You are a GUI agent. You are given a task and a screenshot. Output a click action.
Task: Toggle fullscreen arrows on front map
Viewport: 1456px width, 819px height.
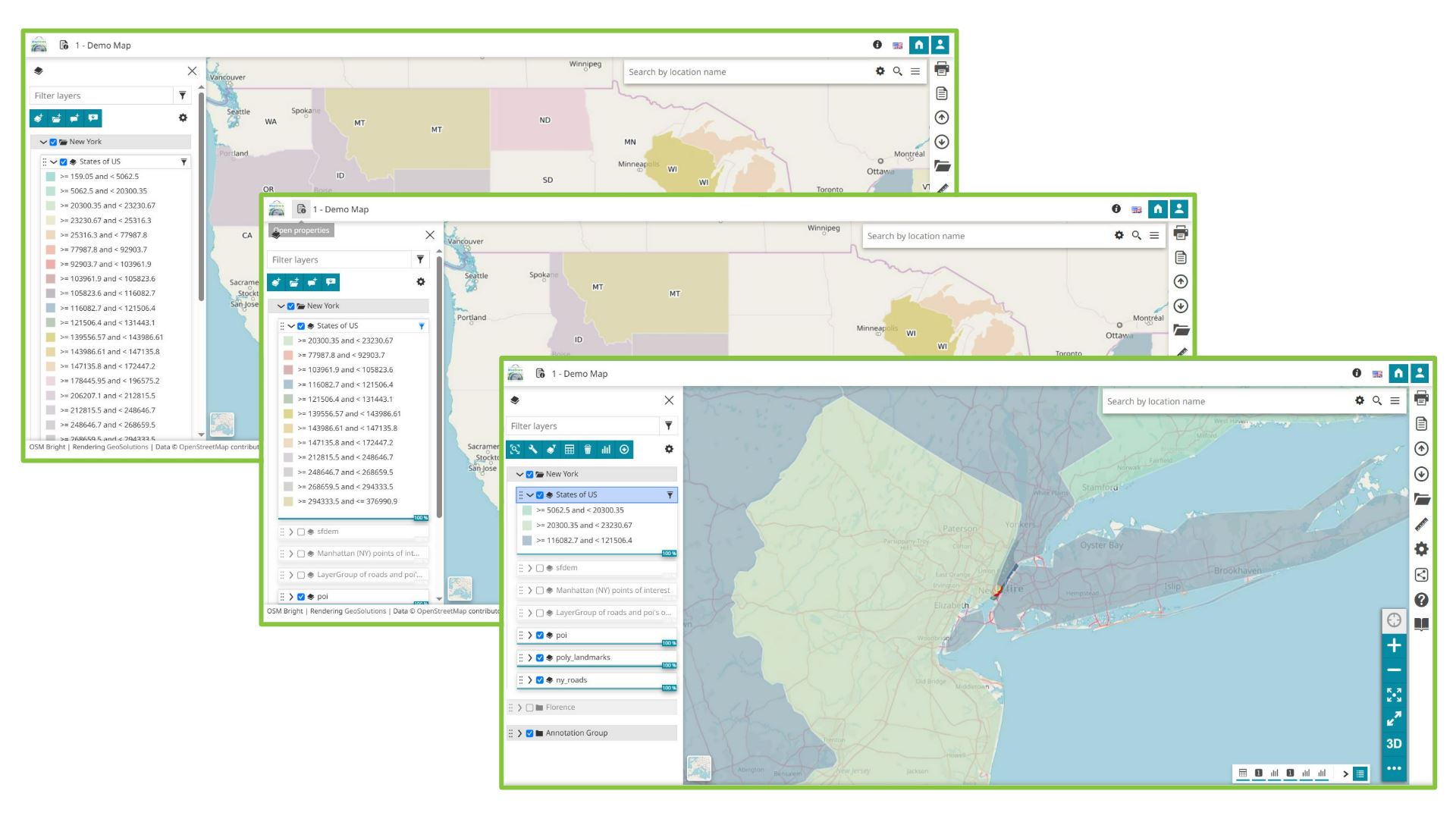pos(1394,719)
